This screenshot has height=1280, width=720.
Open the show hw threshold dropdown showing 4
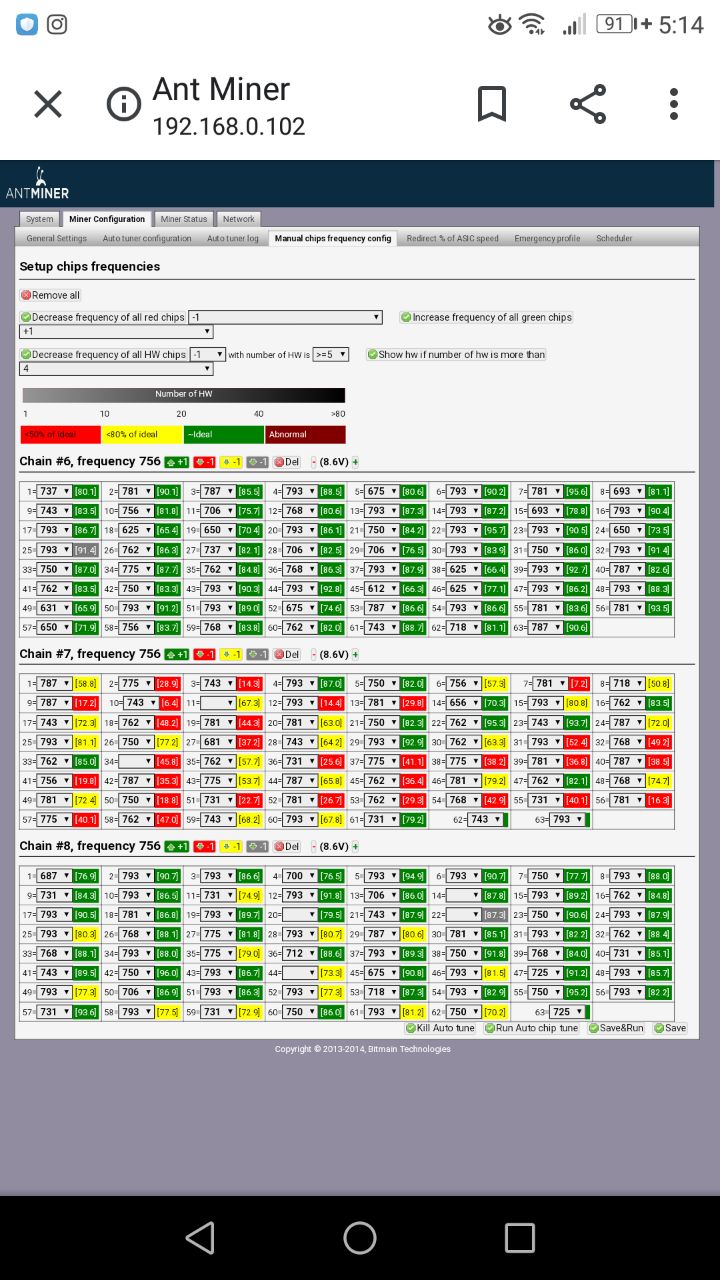point(116,368)
